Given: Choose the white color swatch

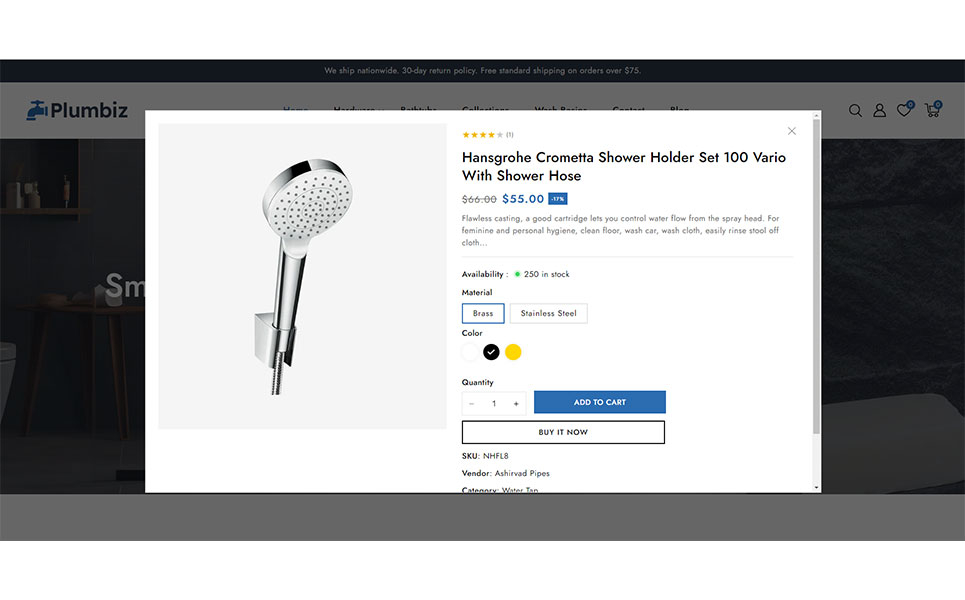Looking at the screenshot, I should pos(470,352).
